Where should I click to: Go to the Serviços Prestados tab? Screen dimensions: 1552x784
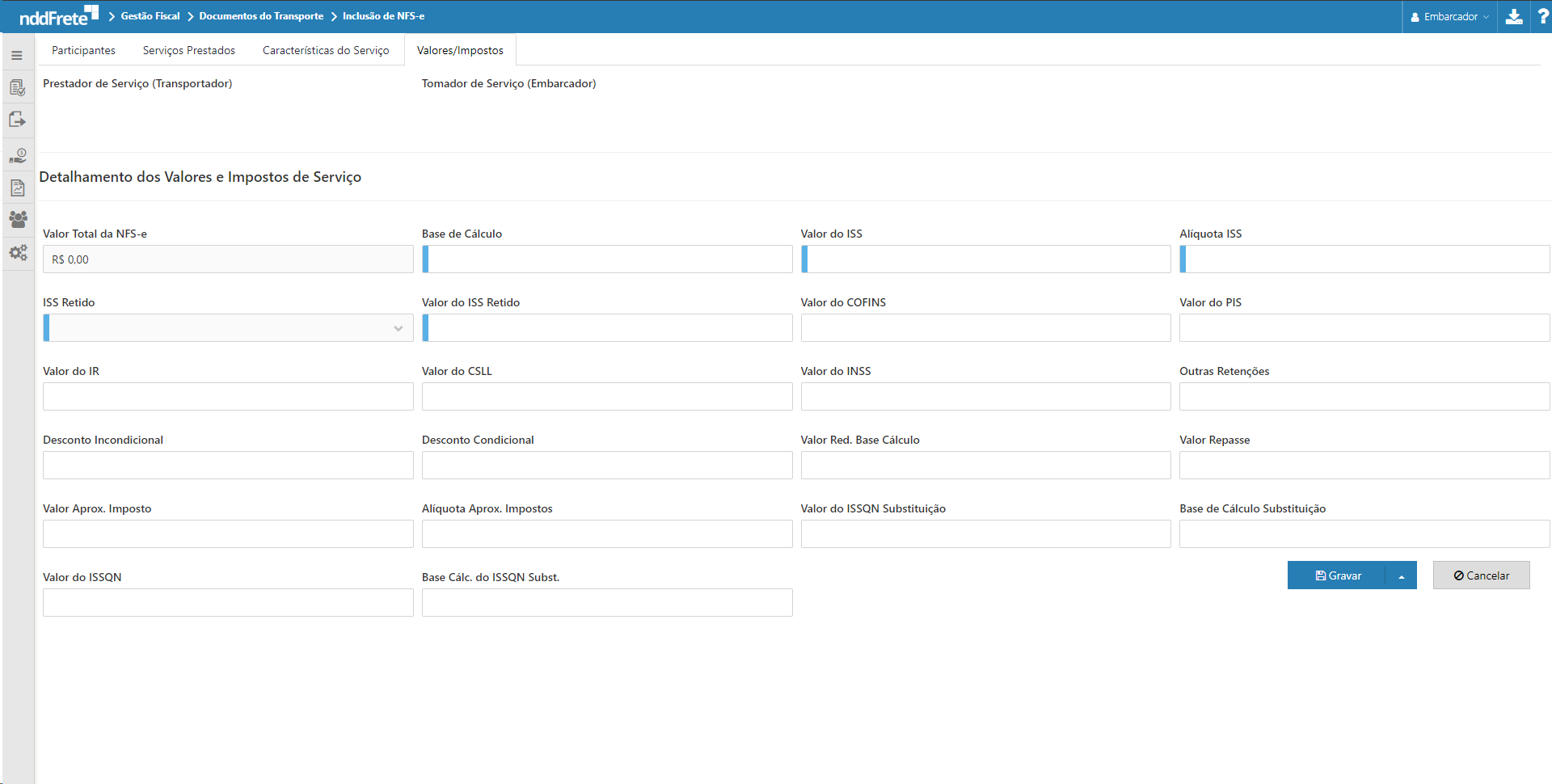point(189,50)
